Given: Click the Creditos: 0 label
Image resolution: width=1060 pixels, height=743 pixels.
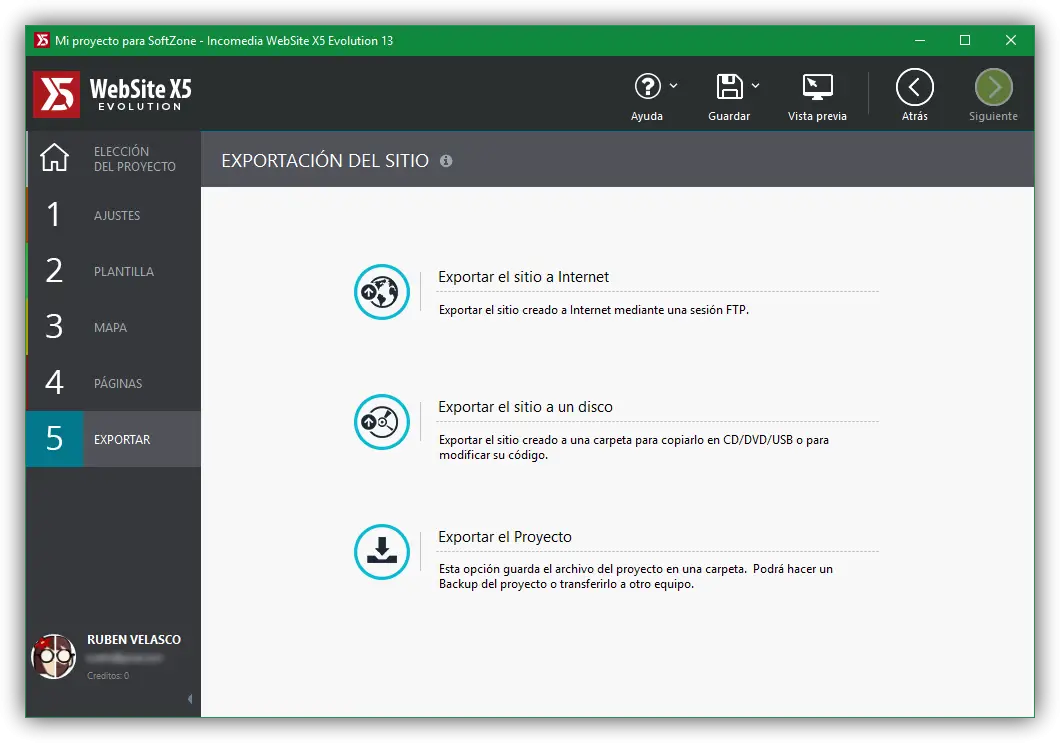Looking at the screenshot, I should click(x=108, y=675).
